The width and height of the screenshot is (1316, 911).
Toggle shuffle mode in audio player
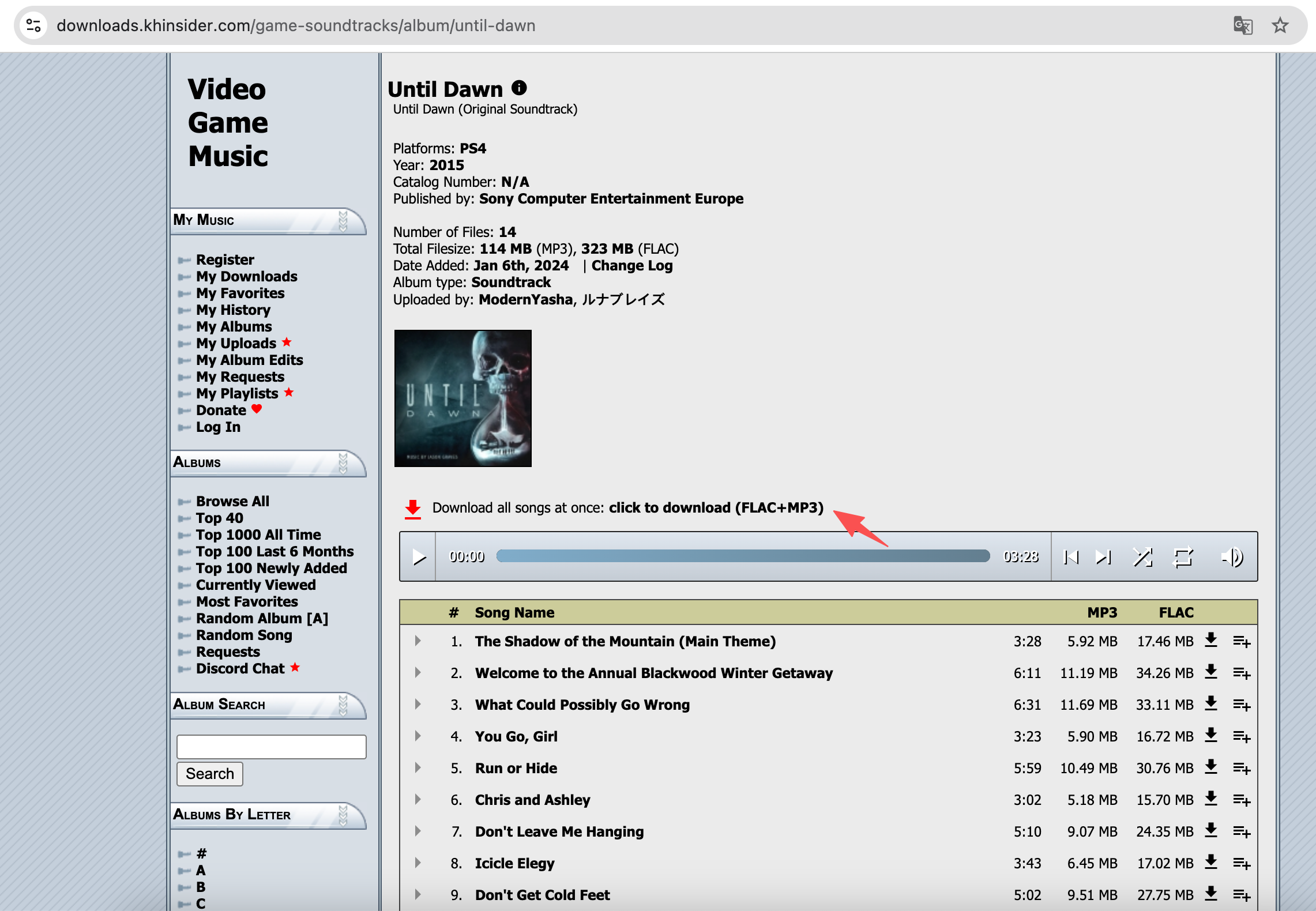point(1142,557)
